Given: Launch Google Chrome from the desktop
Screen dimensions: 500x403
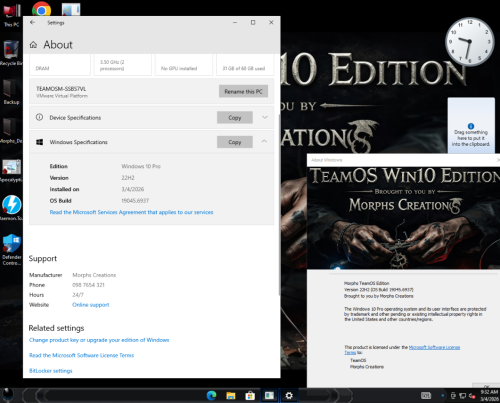Looking at the screenshot, I should point(41,9).
